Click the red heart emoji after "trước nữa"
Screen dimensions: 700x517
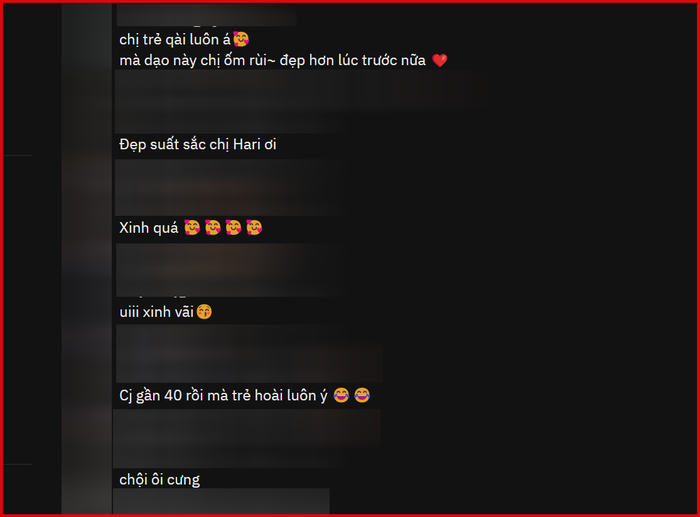pyautogui.click(x=440, y=60)
